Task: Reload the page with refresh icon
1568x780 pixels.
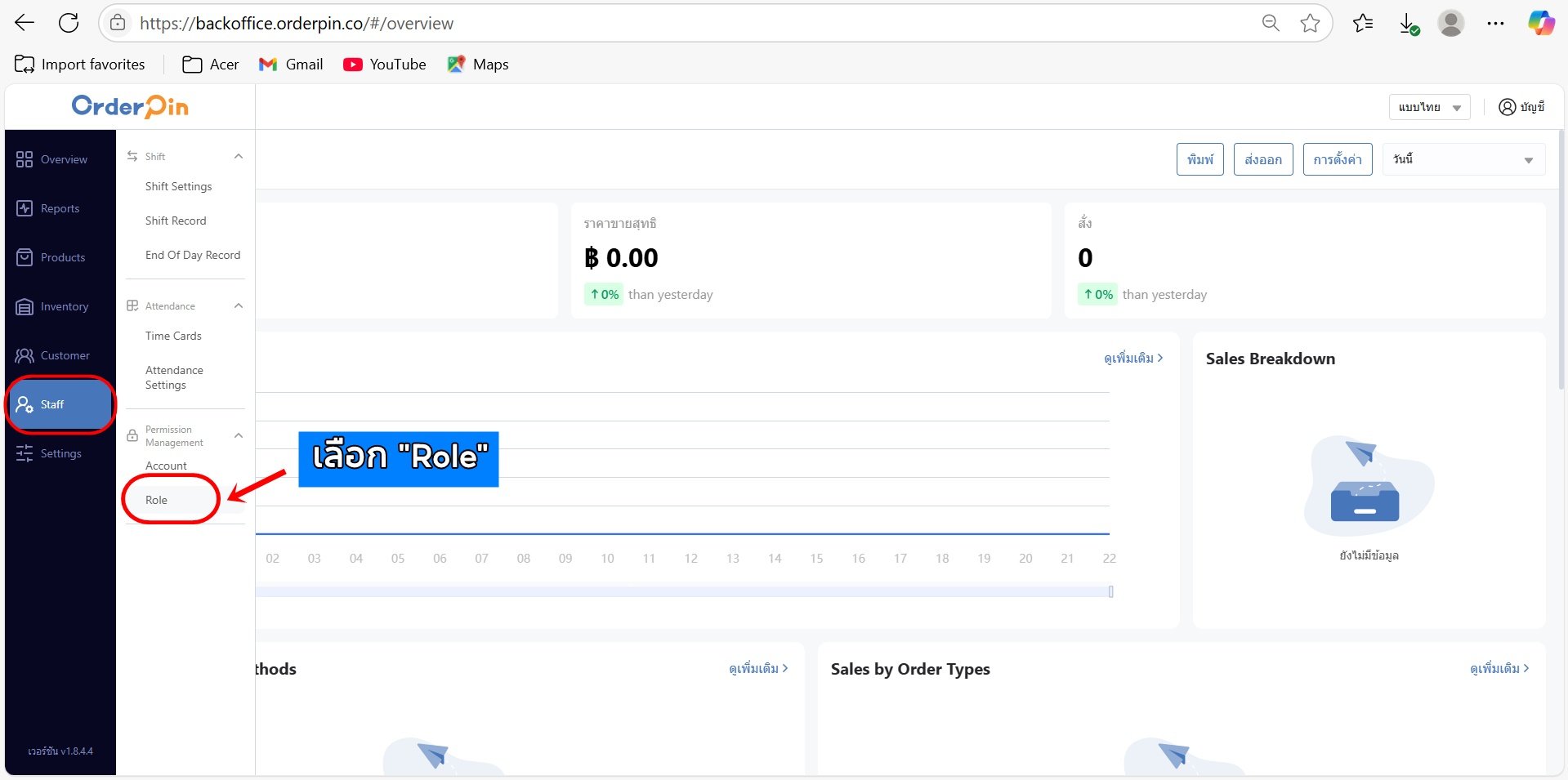Action: 69,23
